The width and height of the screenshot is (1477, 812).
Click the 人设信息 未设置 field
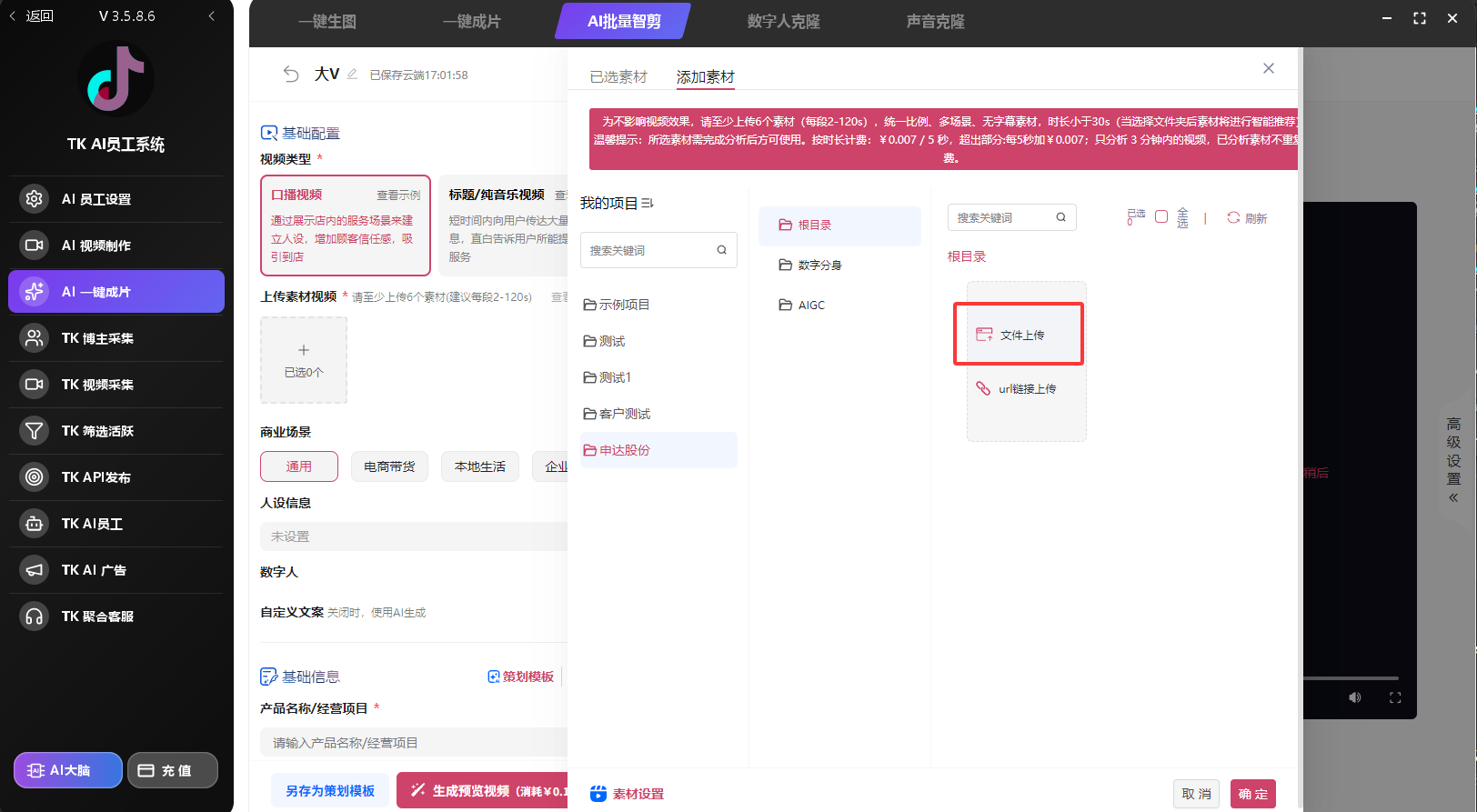(415, 536)
